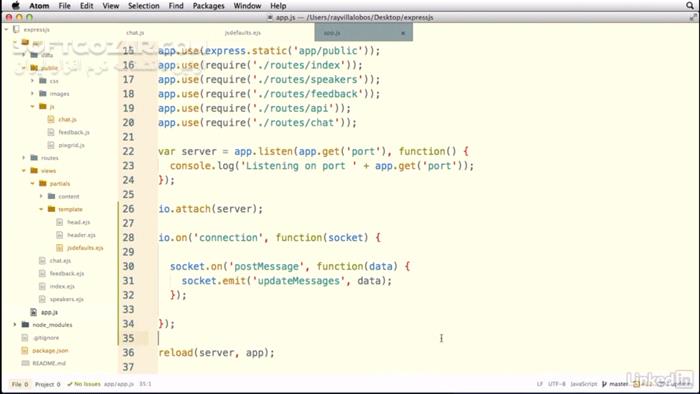The width and height of the screenshot is (700, 394).
Task: Collapse the partials folder arrow
Action: [x=32, y=183]
